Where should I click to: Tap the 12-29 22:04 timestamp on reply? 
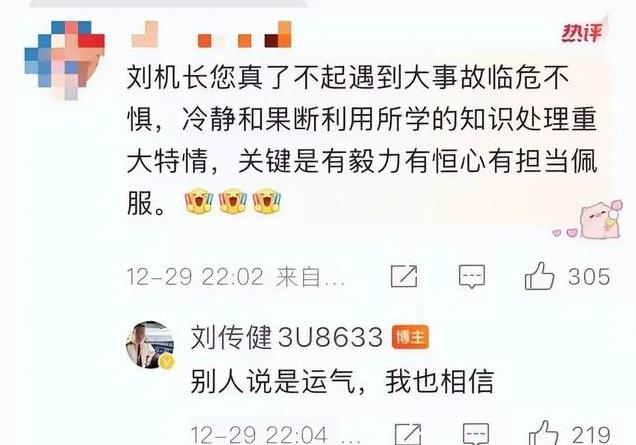click(x=259, y=434)
